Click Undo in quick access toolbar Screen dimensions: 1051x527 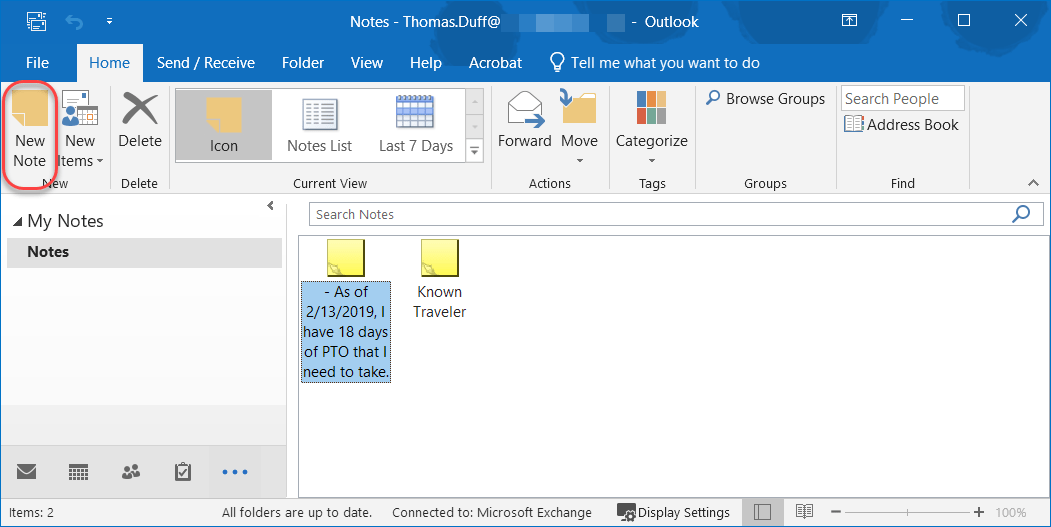coord(74,22)
